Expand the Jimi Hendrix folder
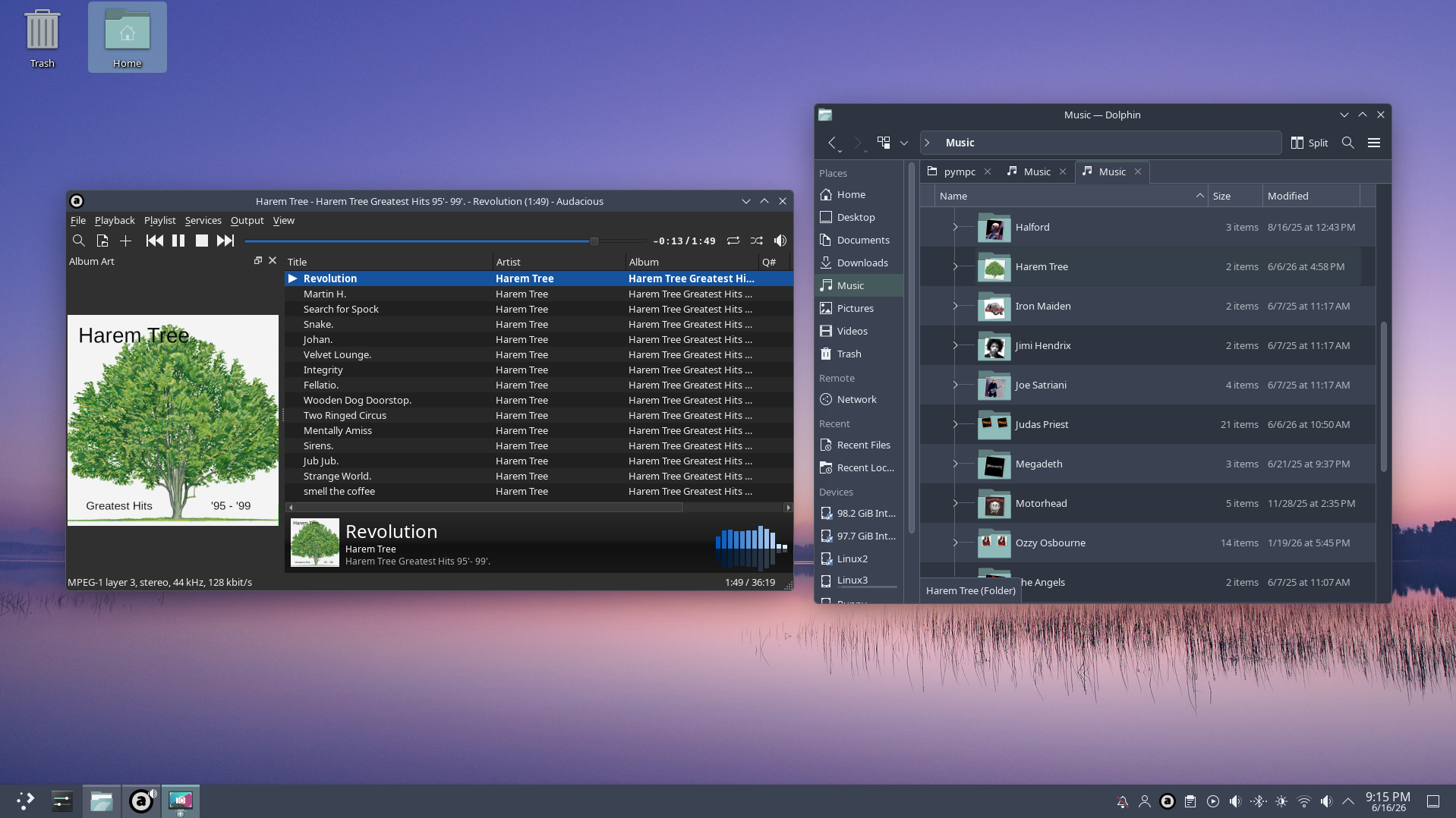The image size is (1456, 818). [955, 345]
